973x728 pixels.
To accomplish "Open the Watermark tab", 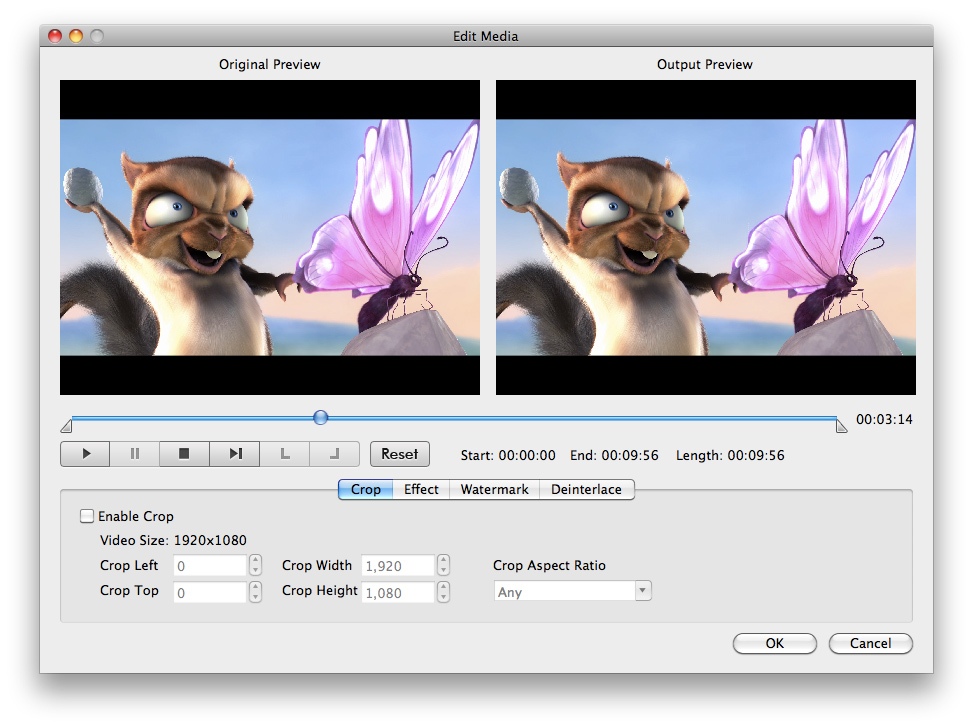I will coord(494,490).
